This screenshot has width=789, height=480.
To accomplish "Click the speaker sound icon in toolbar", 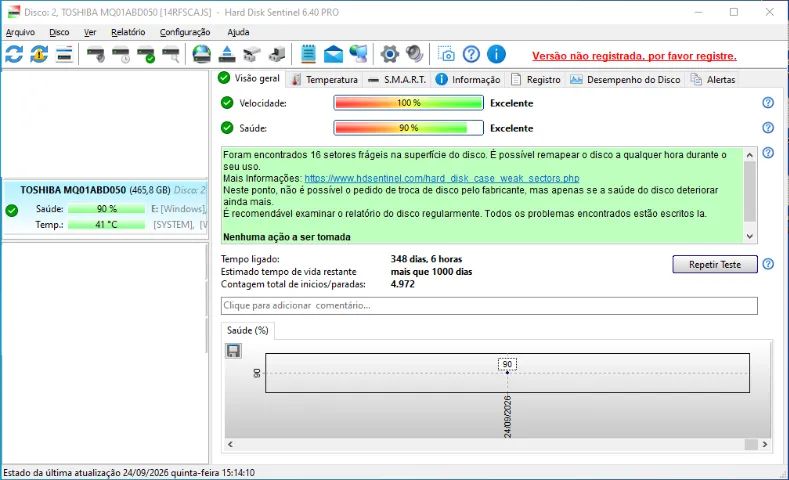I will [415, 54].
